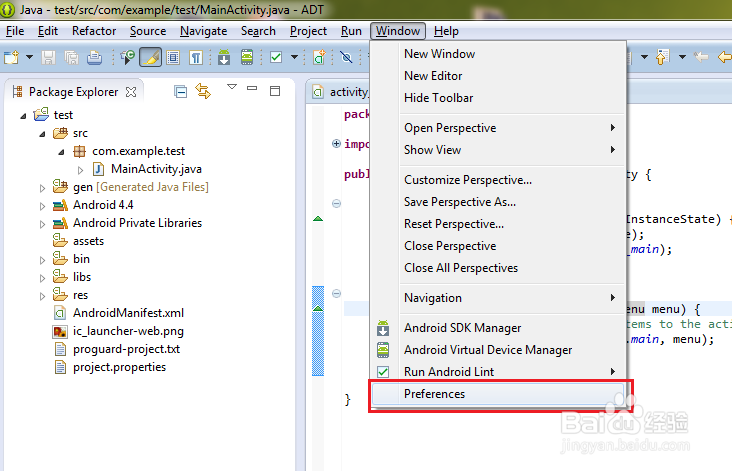Image resolution: width=732 pixels, height=471 pixels.
Task: Select AndroidManifest.xml in the tree
Action: [128, 313]
